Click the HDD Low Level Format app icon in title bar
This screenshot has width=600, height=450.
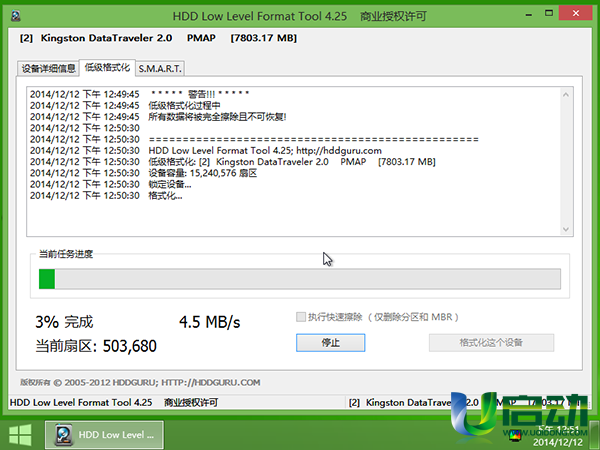point(16,16)
